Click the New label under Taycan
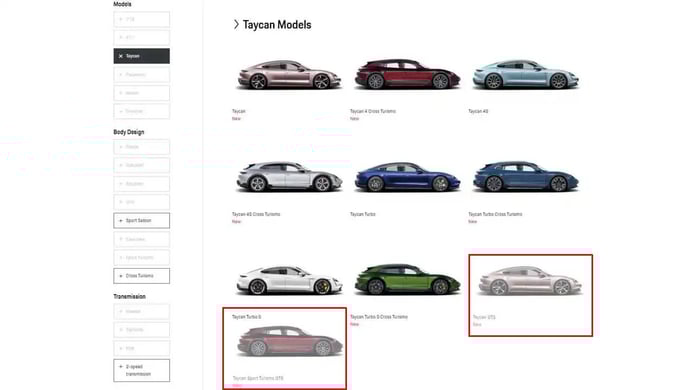The image size is (694, 390). point(236,119)
